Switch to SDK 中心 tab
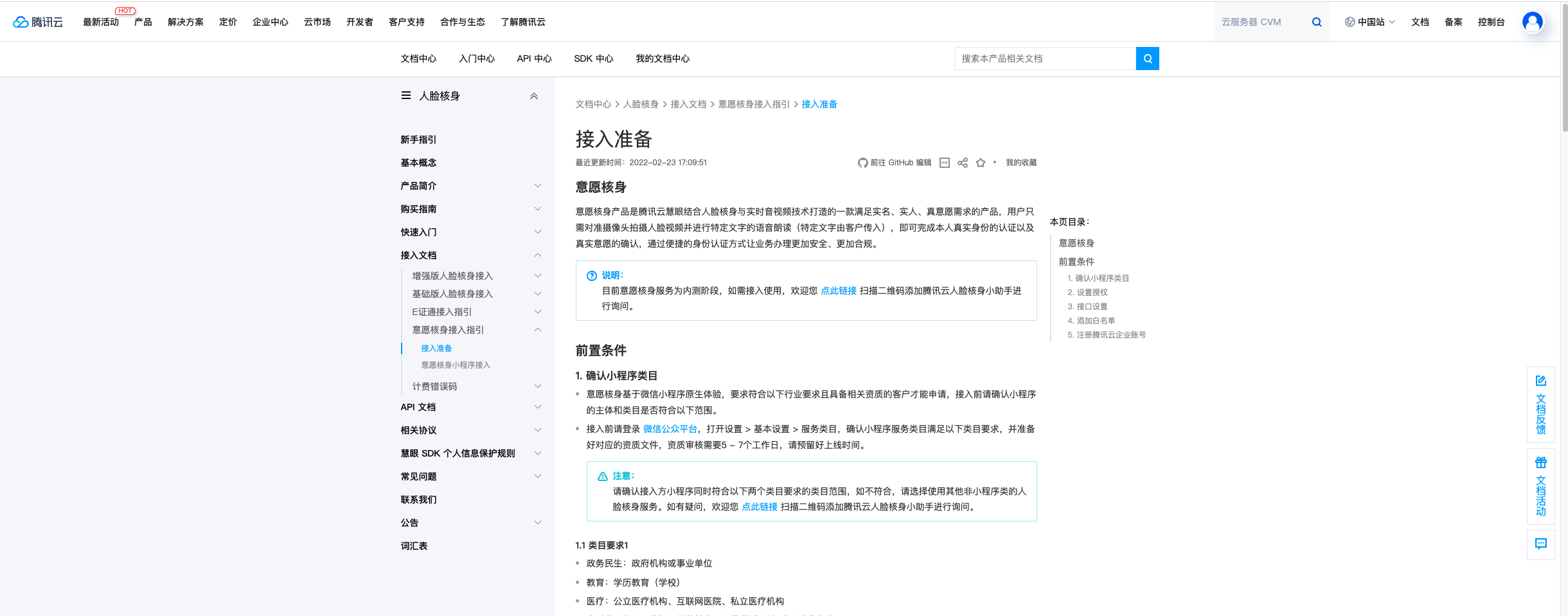The image size is (1568, 616). [594, 59]
